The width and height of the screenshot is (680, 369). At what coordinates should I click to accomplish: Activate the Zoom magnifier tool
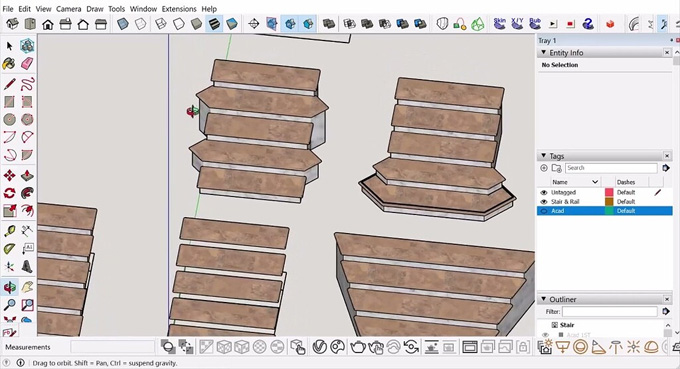click(10, 305)
